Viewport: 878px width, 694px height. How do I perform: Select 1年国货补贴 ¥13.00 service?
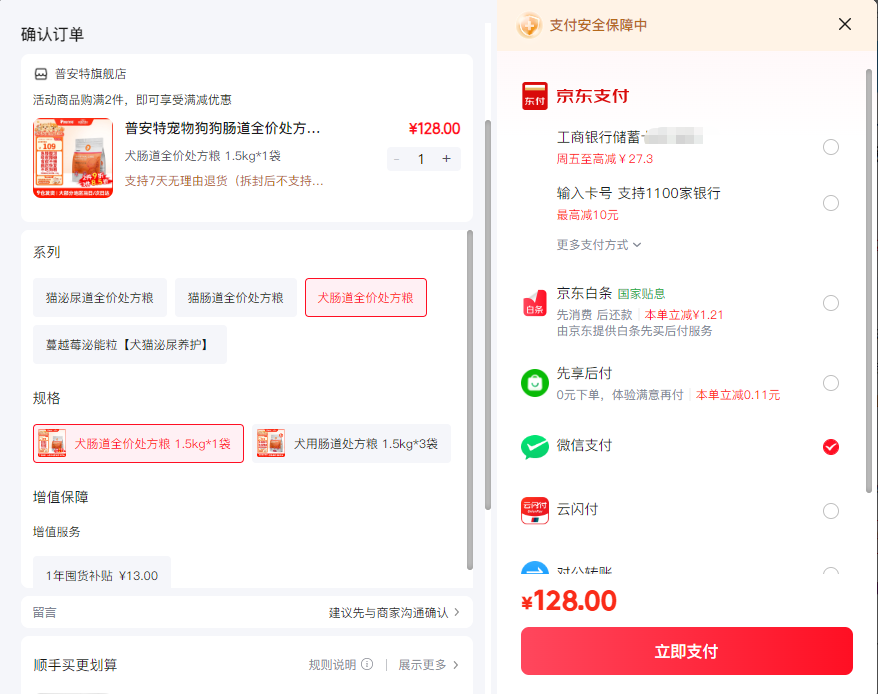coord(102,574)
